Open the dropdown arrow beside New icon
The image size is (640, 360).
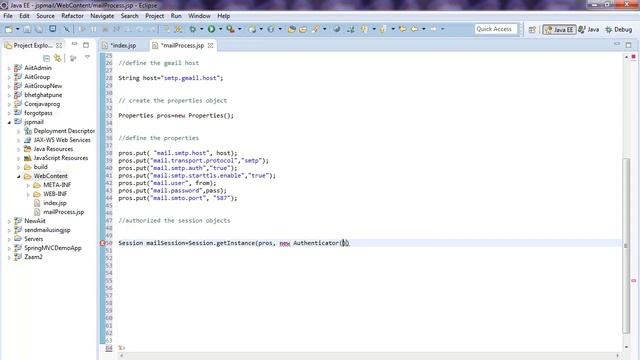(18, 29)
